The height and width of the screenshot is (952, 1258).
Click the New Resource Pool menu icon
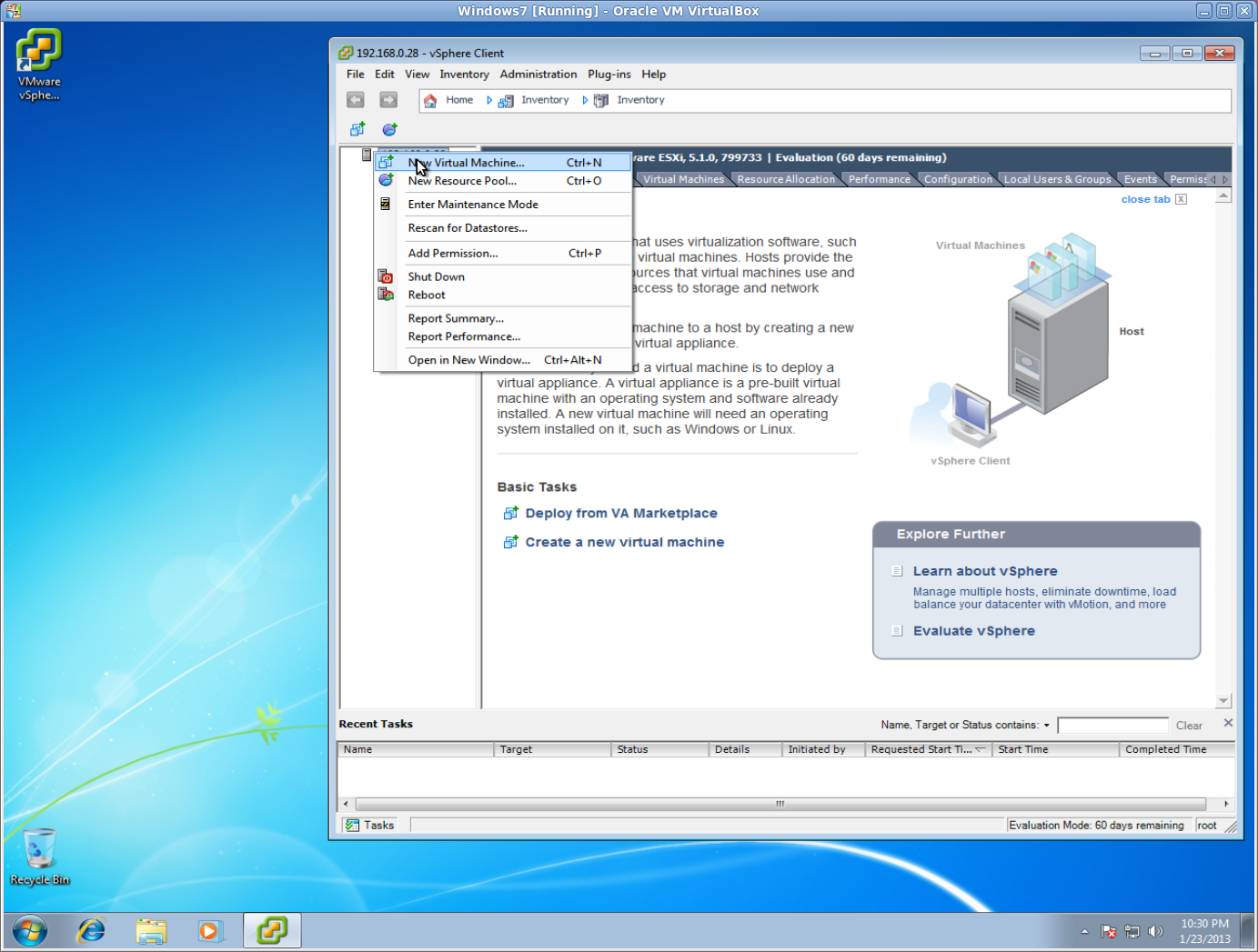click(x=386, y=180)
